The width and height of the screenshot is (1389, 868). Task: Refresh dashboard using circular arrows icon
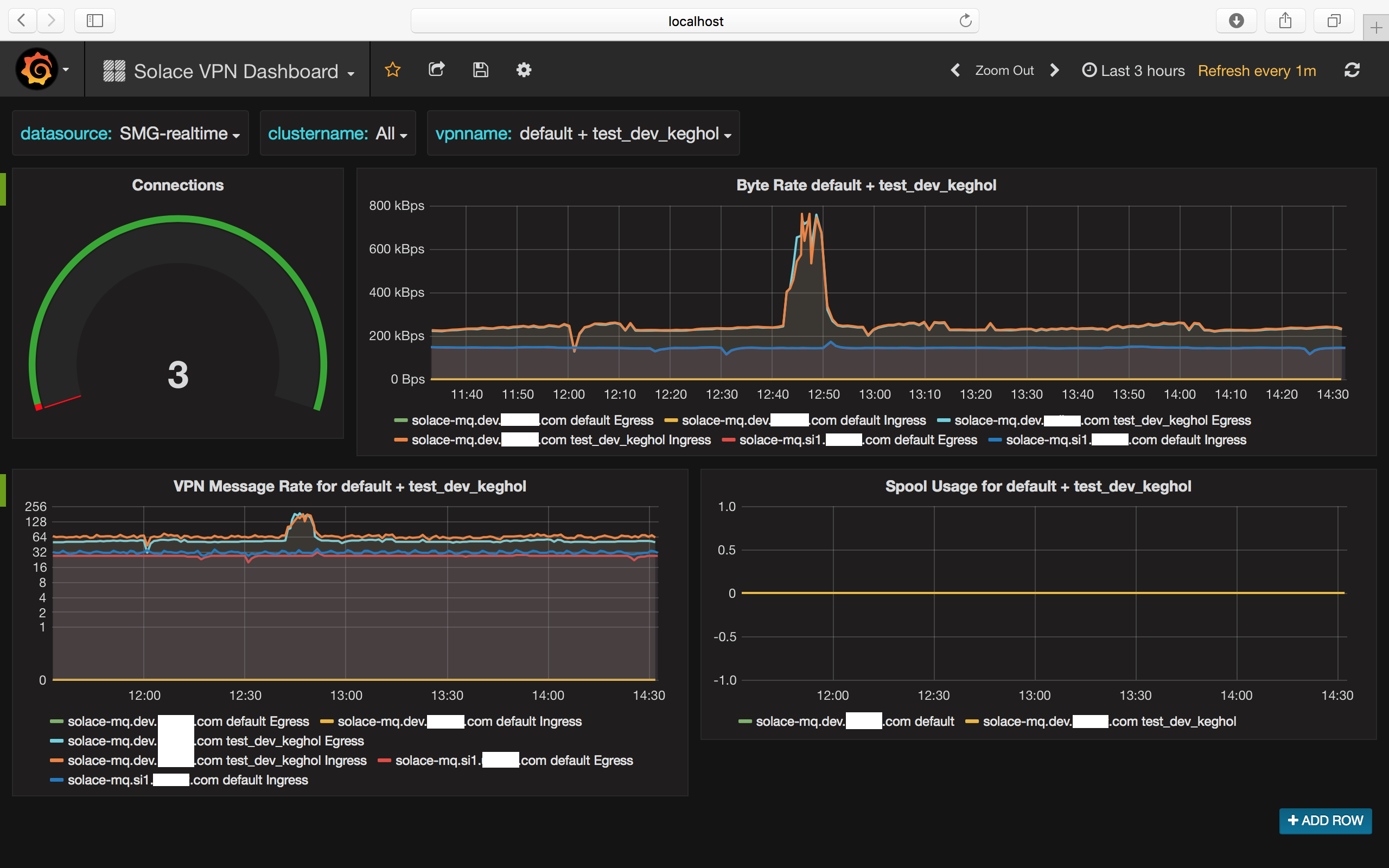1352,70
